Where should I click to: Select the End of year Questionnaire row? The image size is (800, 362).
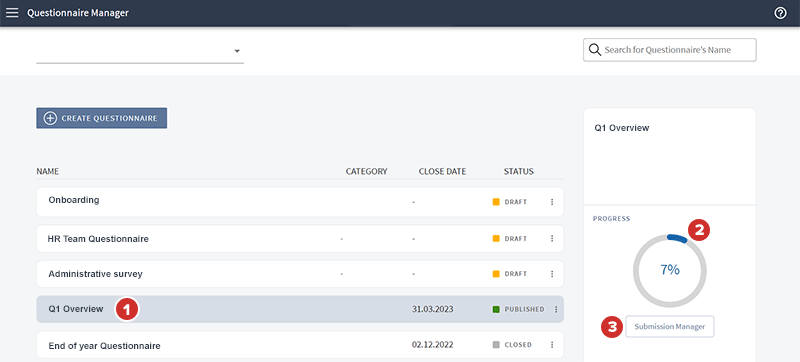[300, 346]
